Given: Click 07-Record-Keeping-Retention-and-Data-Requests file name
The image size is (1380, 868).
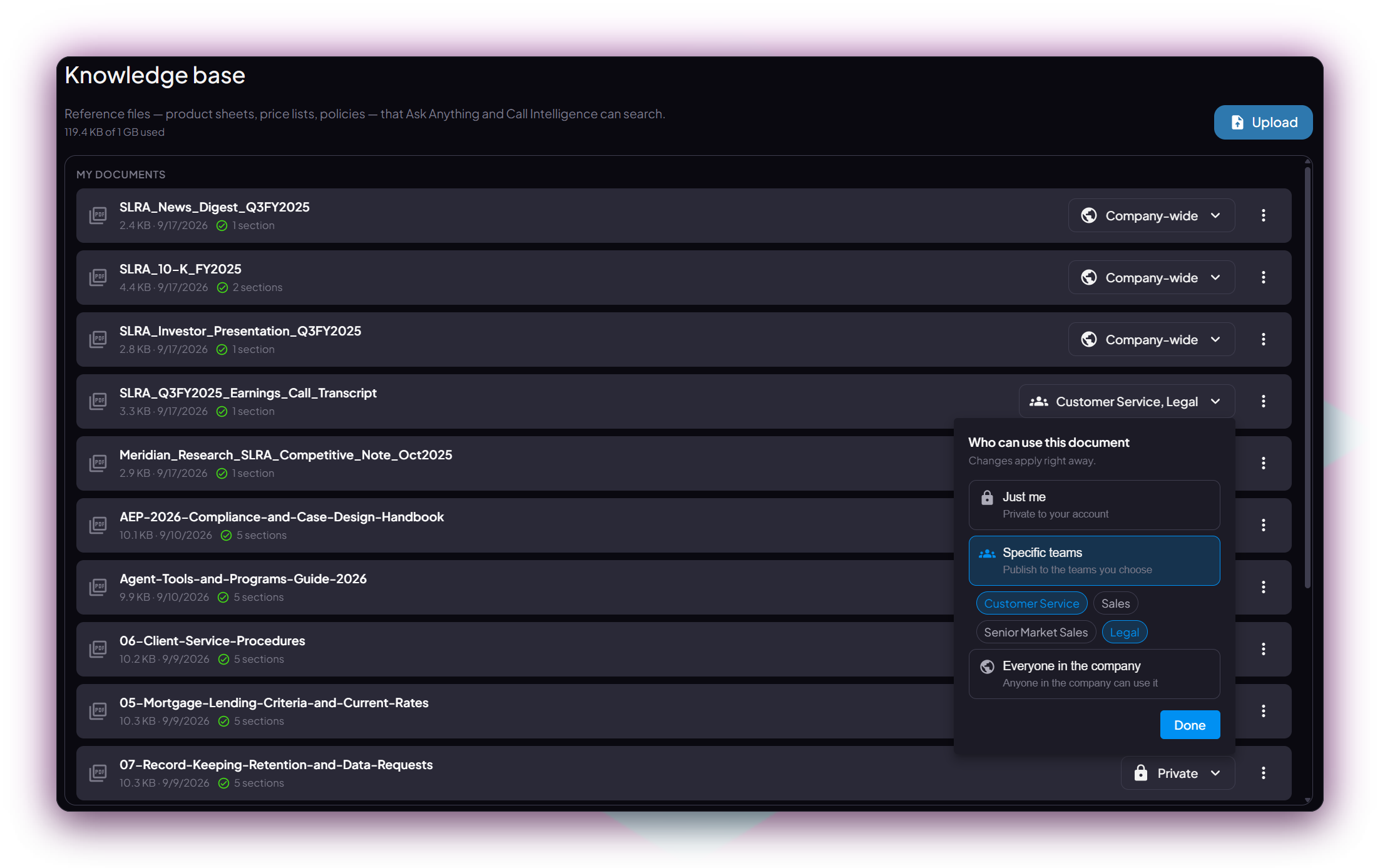Looking at the screenshot, I should 276,765.
